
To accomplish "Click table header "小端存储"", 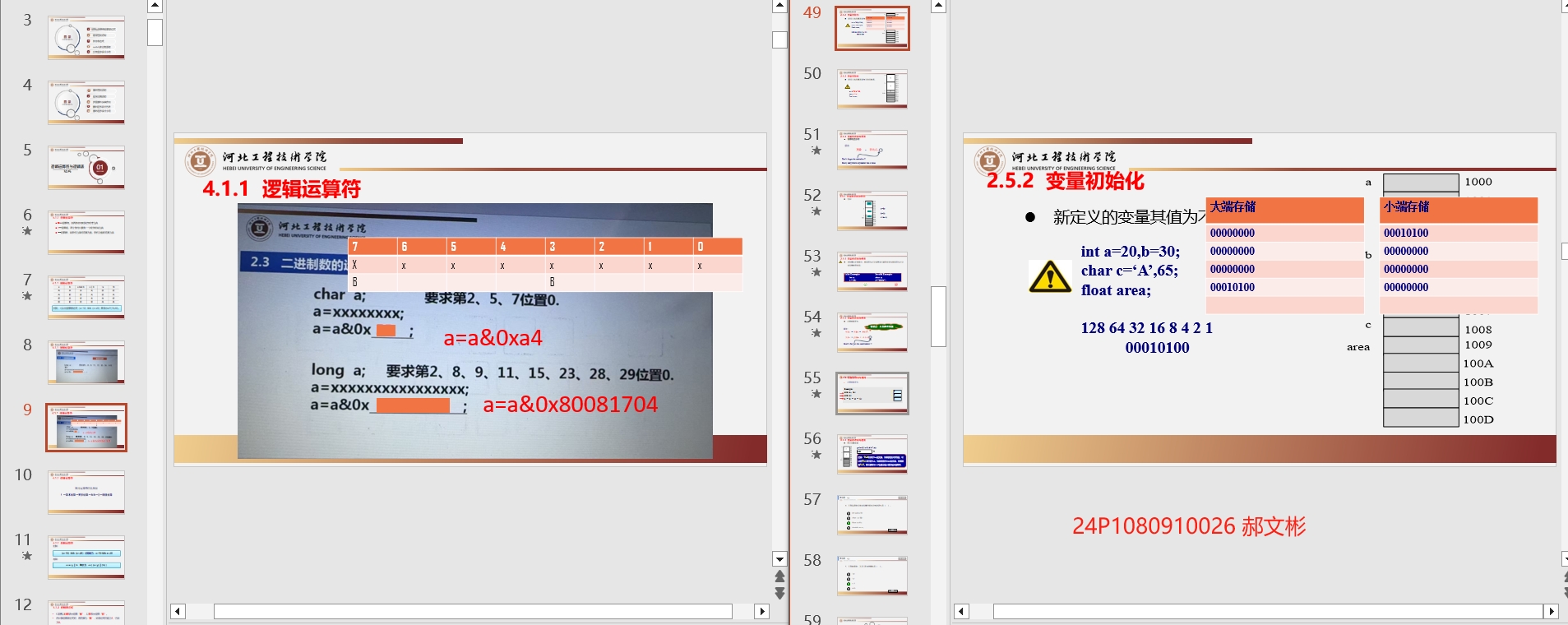I will [x=1406, y=207].
